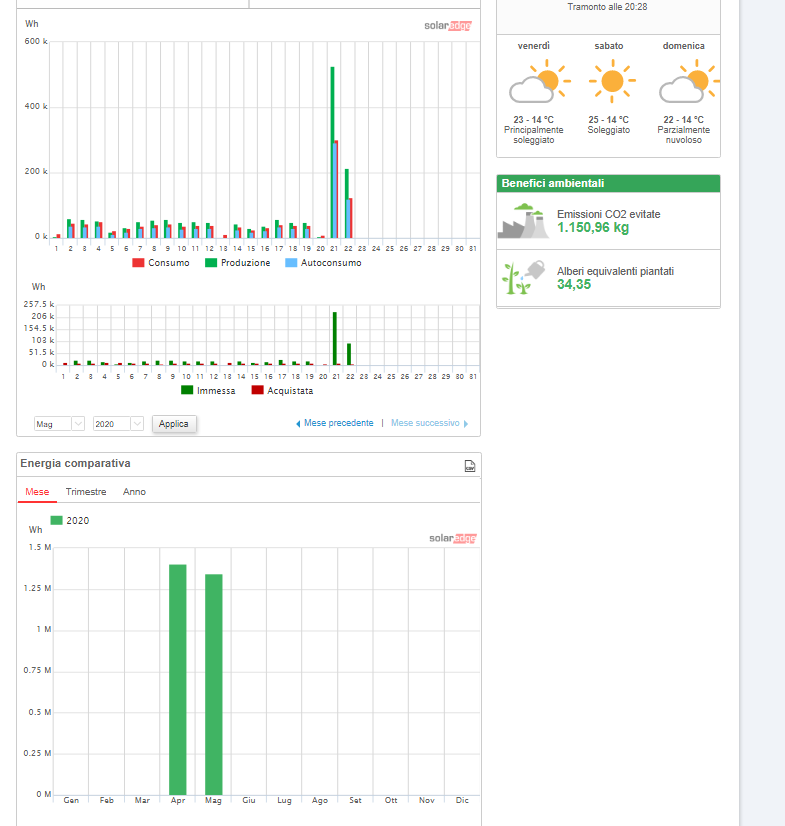Click the Applica button
Image resolution: width=785 pixels, height=826 pixels.
tap(174, 424)
